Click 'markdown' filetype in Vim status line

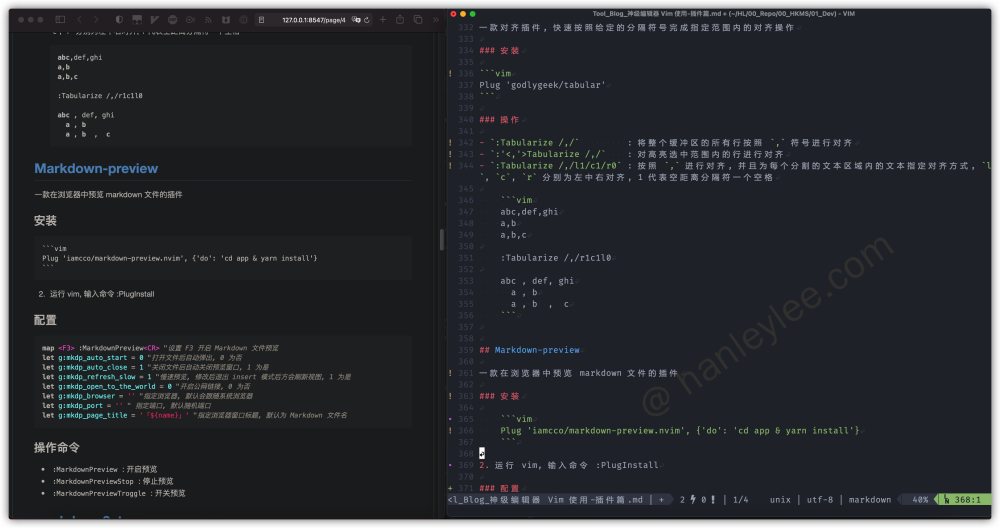click(x=869, y=499)
